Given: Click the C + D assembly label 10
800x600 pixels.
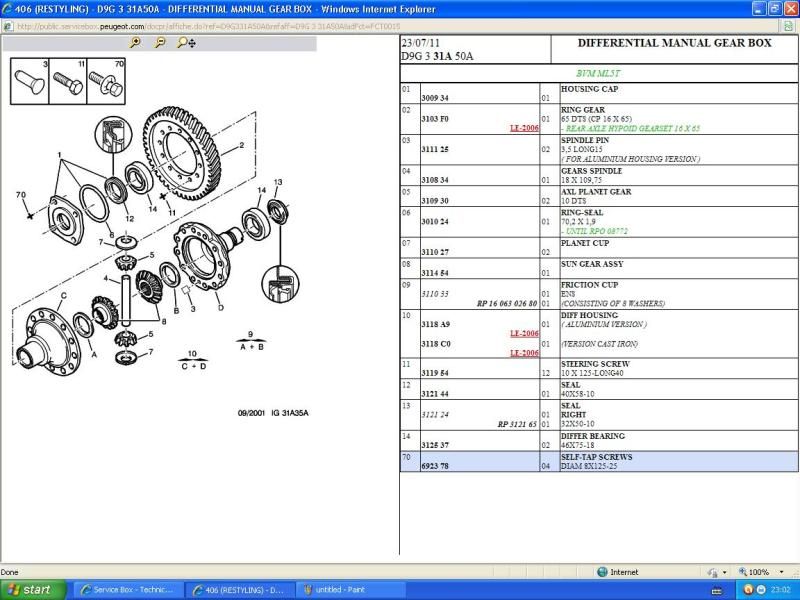Looking at the screenshot, I should coord(193,360).
